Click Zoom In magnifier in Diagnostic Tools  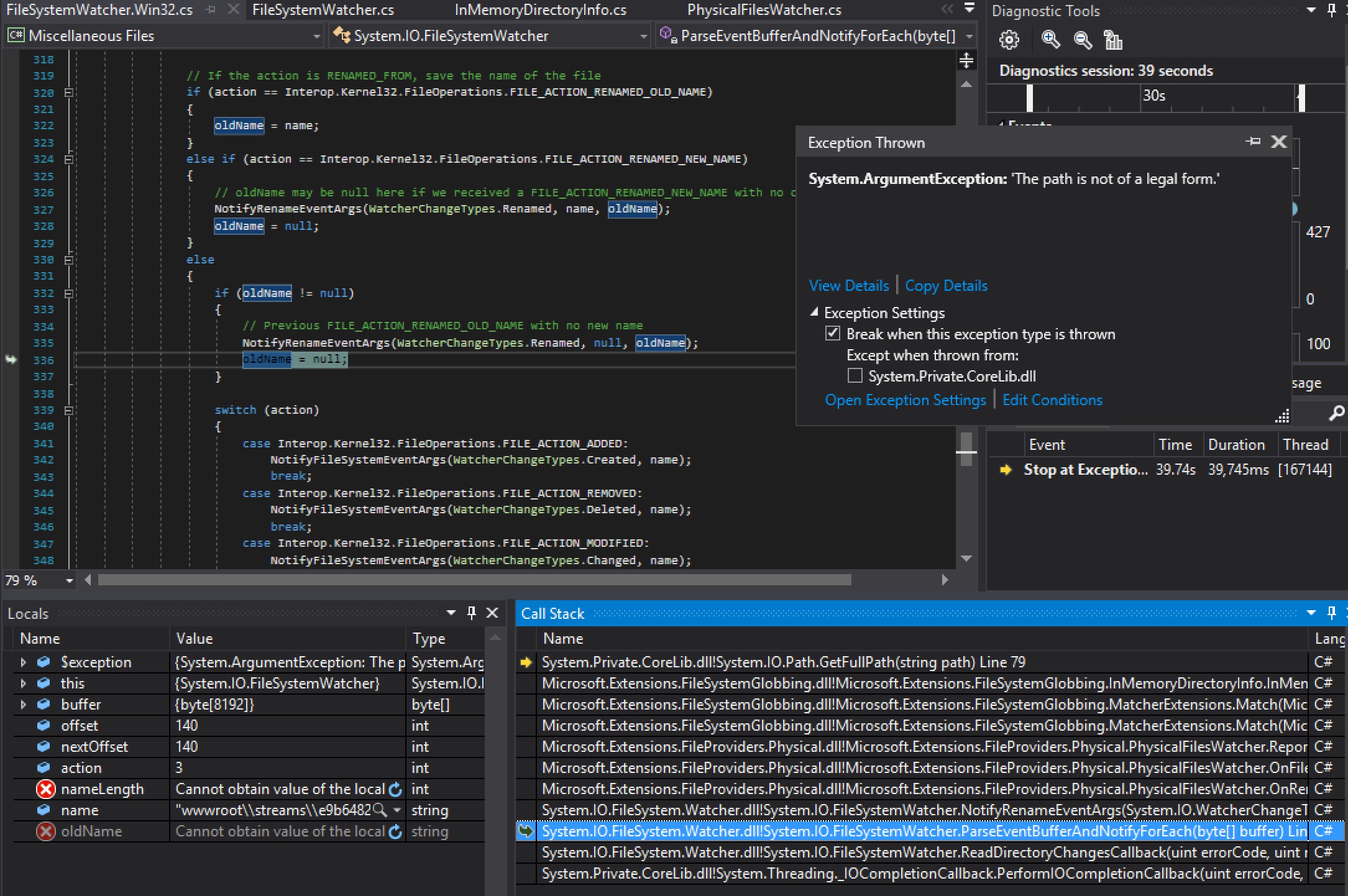pos(1051,39)
